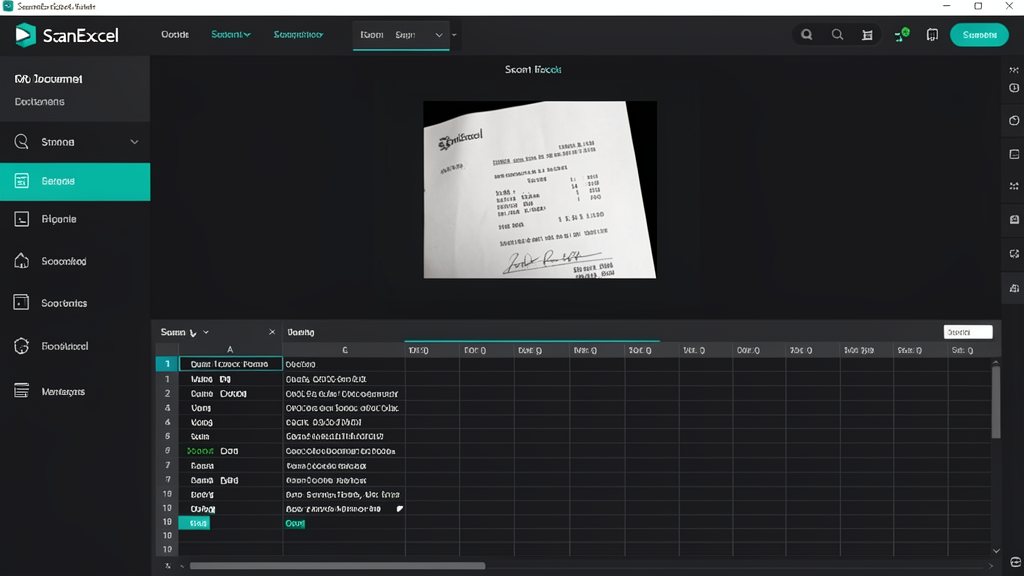Click the device icon beside the teal button
This screenshot has width=1024, height=576.
pyautogui.click(x=932, y=35)
